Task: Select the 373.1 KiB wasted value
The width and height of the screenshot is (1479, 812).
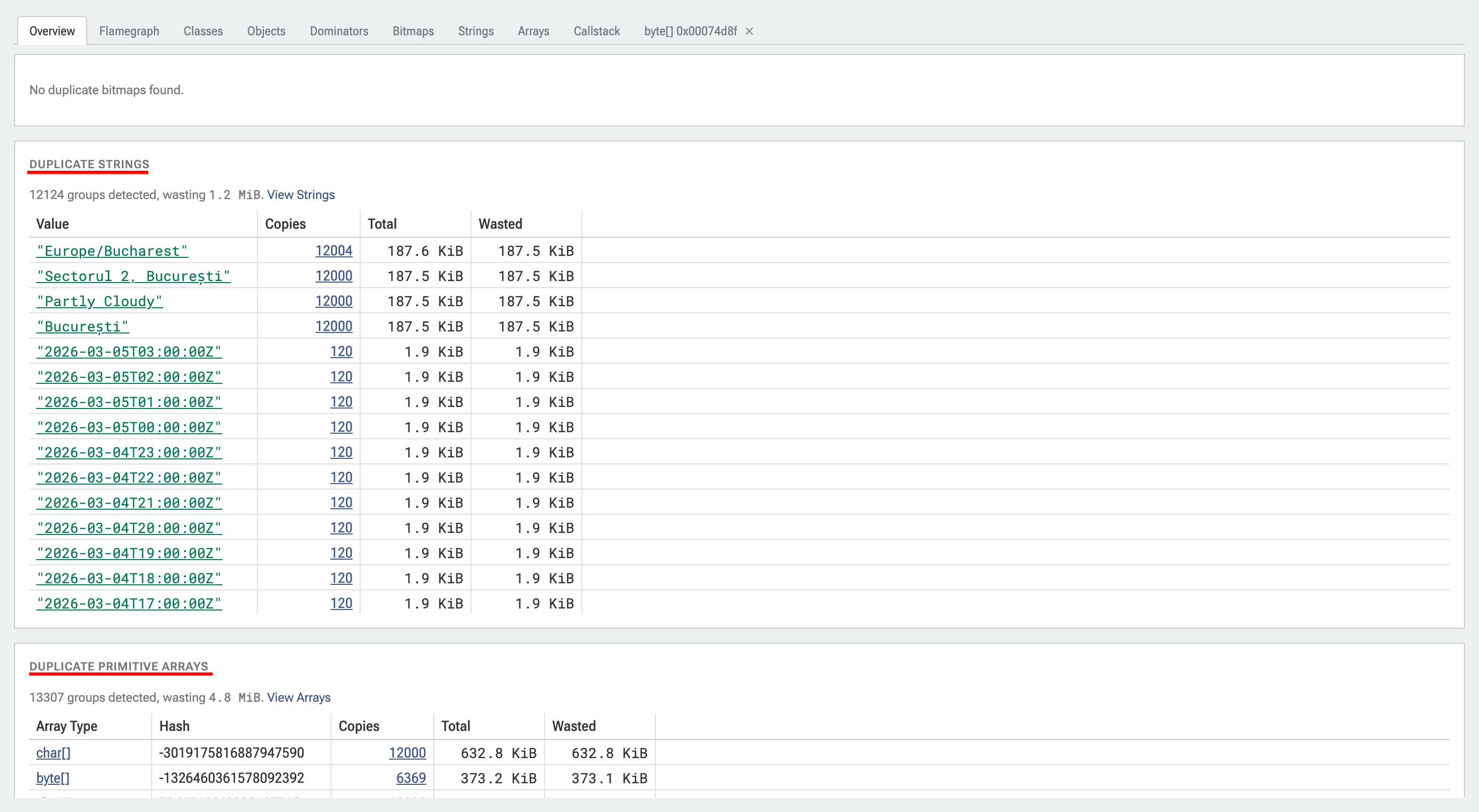Action: 610,778
